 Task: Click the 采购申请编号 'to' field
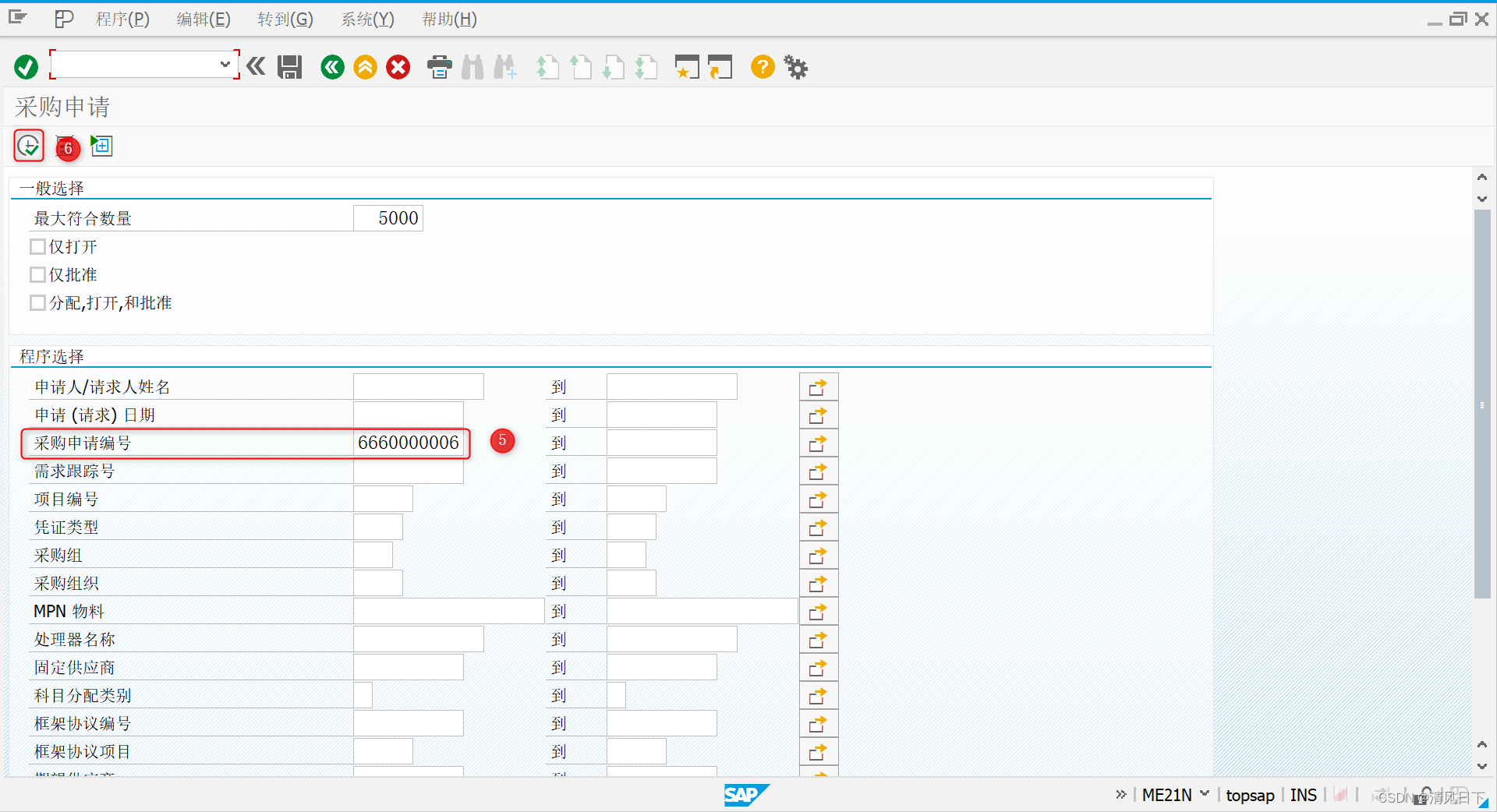click(x=662, y=443)
